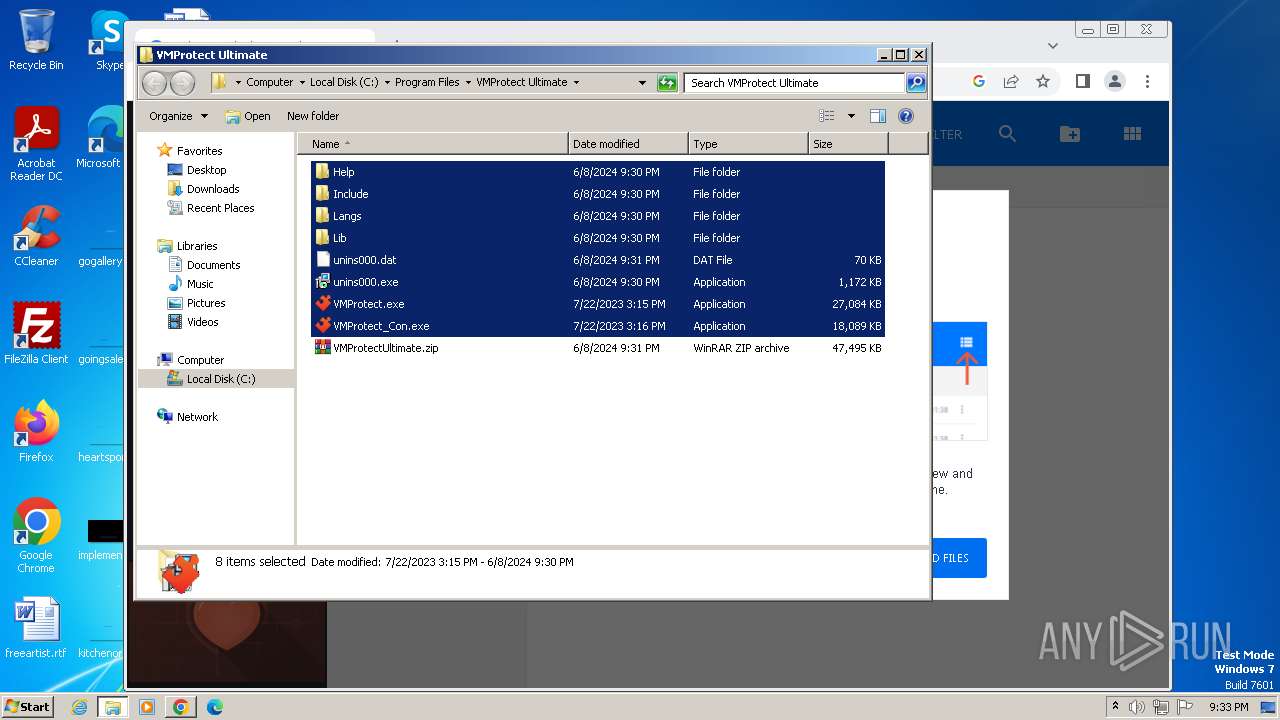Image resolution: width=1280 pixels, height=720 pixels.
Task: Toggle the preview pane icon
Action: [877, 116]
